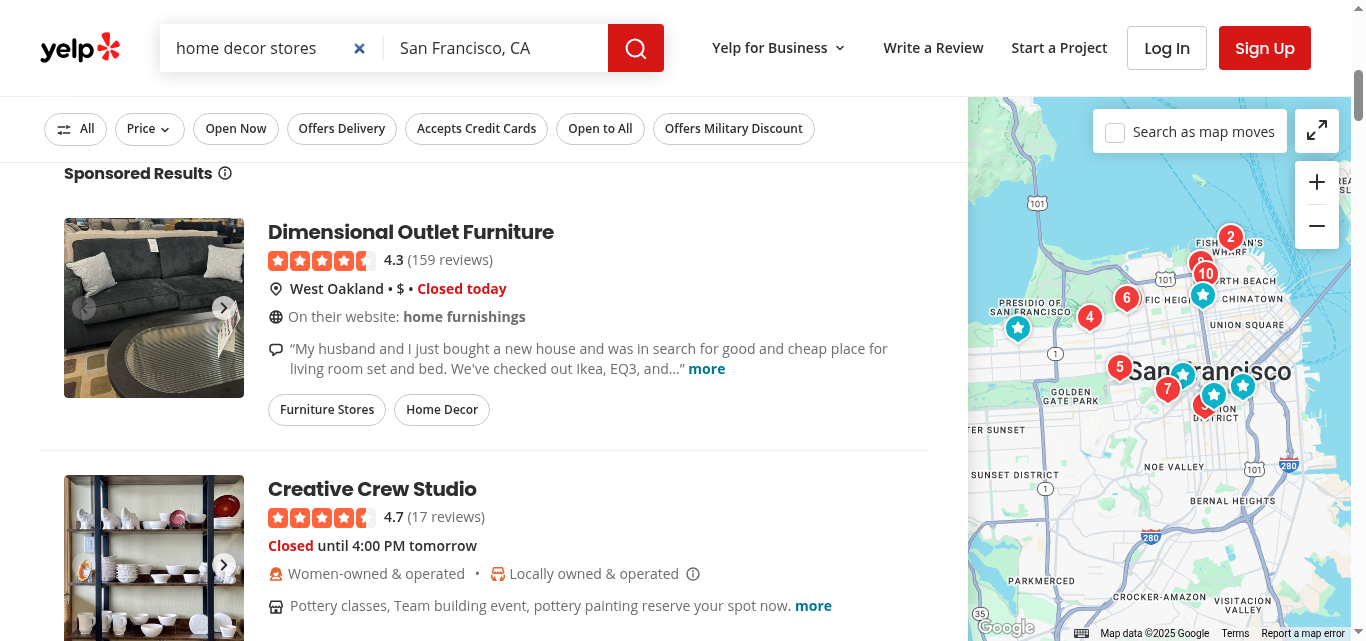Click the Log In button

pos(1167,48)
